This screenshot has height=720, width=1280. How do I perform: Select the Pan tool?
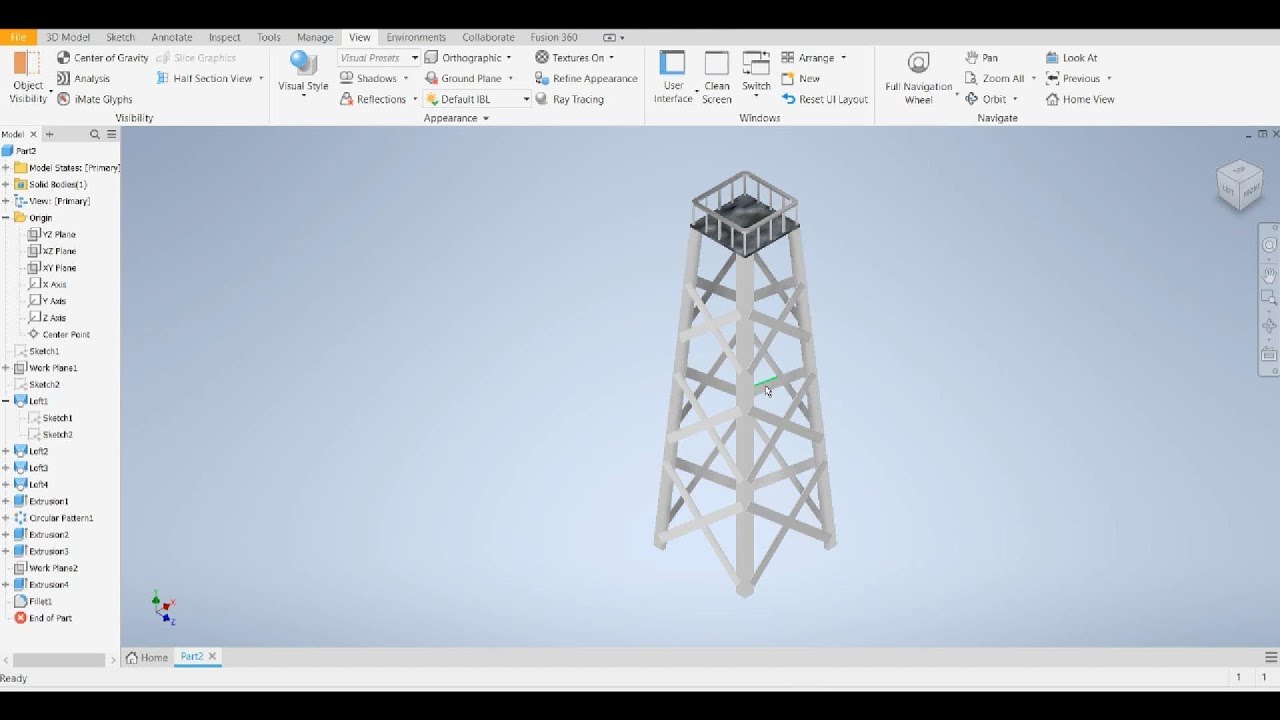point(981,58)
